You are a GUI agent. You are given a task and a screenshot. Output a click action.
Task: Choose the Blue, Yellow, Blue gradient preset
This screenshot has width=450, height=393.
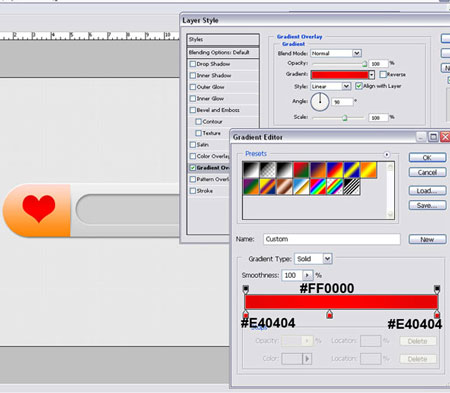click(x=351, y=170)
